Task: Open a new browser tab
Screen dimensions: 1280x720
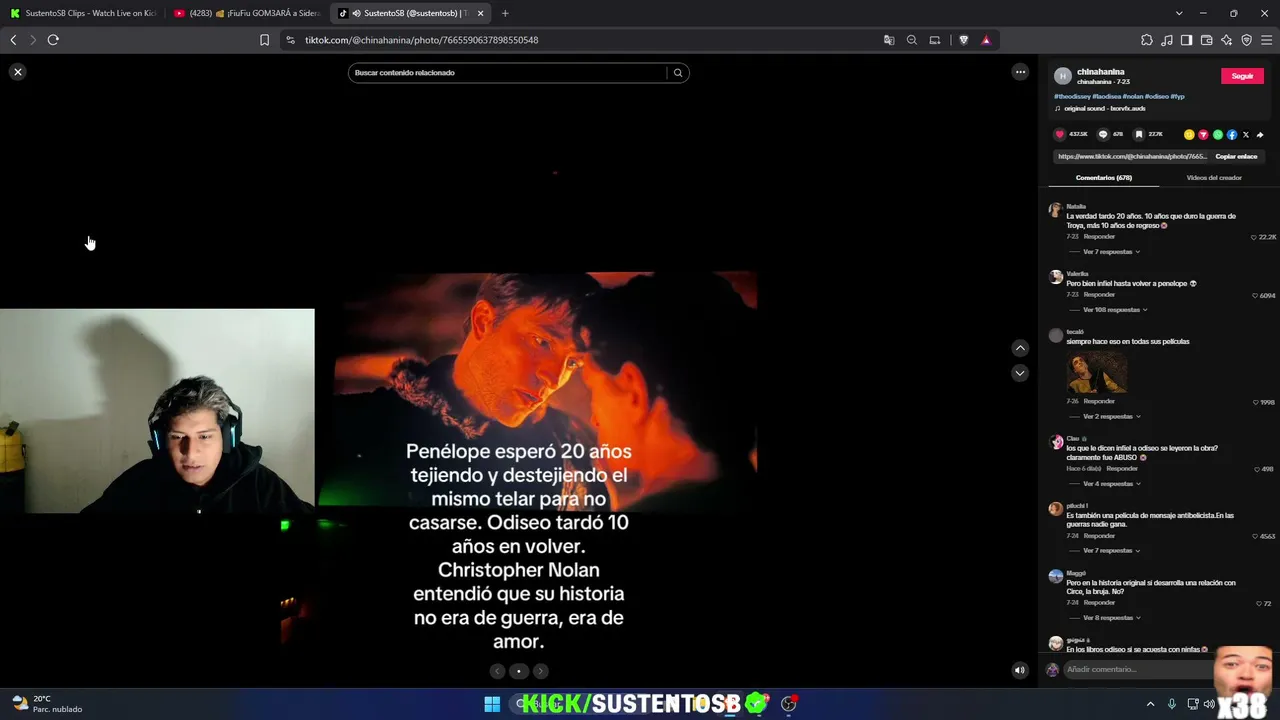Action: (x=505, y=13)
